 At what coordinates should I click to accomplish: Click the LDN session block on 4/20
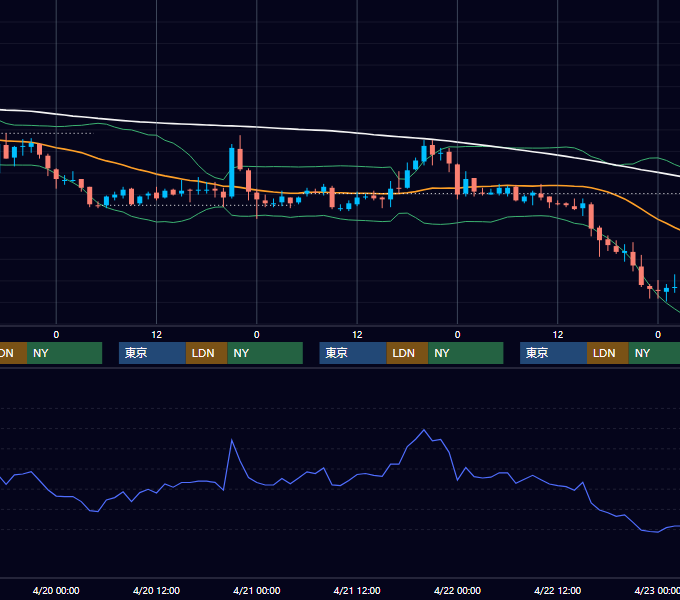pos(206,353)
